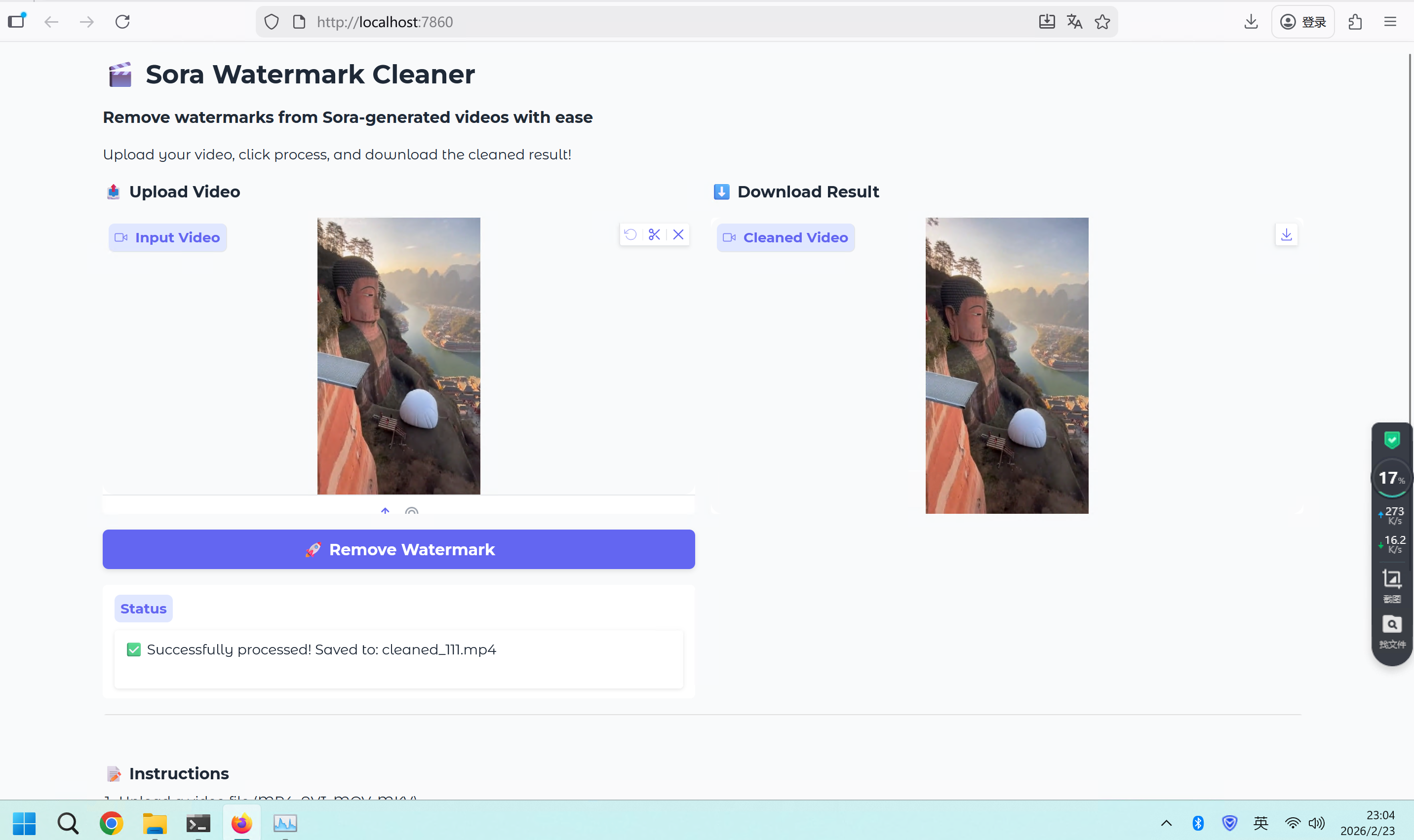
Task: Click the 登录 sign-in button
Action: [x=1303, y=22]
